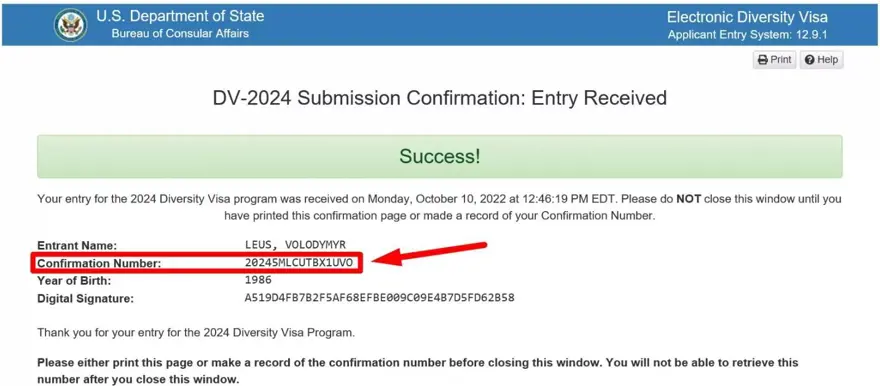
Task: Click the red arrow pointing to confirmation
Action: [429, 254]
